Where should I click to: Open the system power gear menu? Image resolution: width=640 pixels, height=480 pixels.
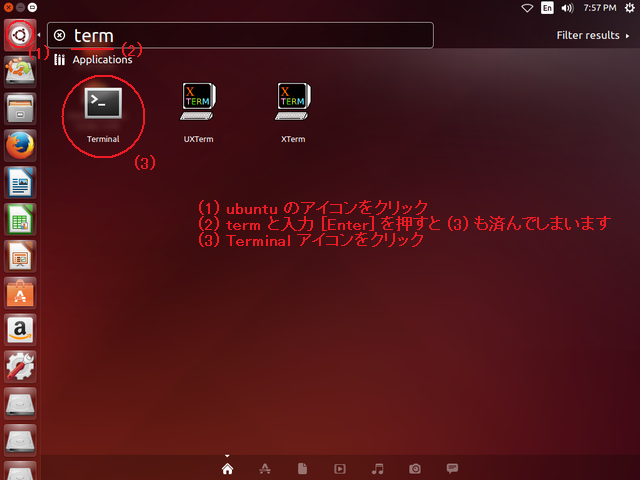[x=629, y=8]
